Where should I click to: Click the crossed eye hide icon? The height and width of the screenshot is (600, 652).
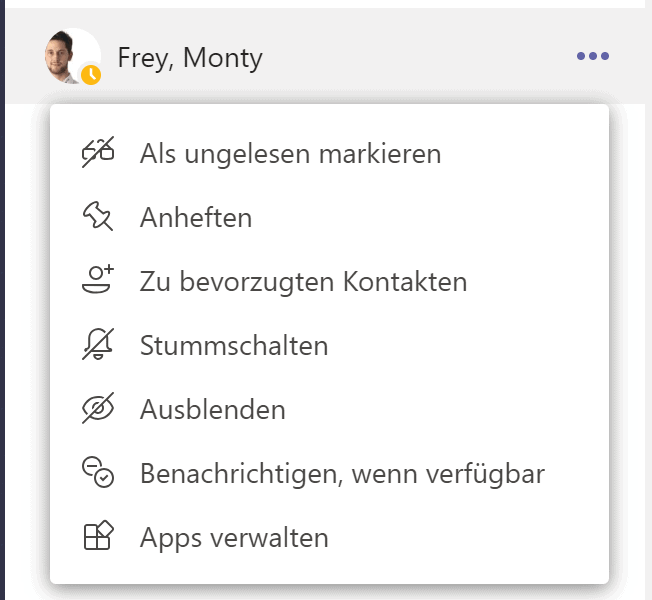click(x=98, y=408)
